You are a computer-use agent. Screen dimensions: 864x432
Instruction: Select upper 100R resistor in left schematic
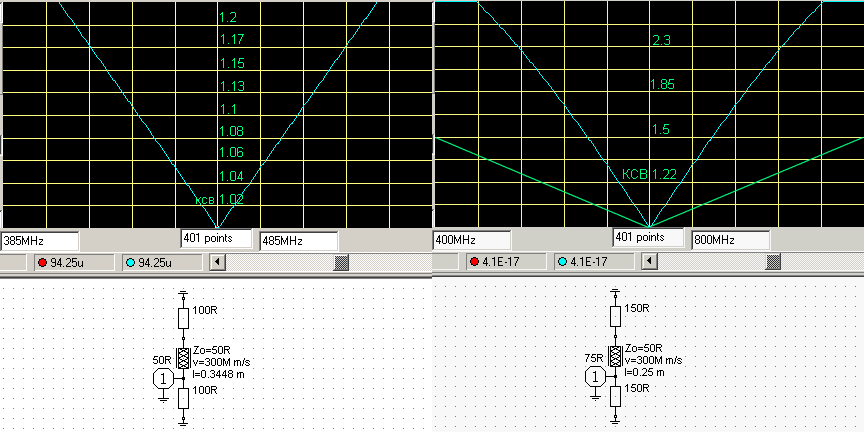pos(184,318)
